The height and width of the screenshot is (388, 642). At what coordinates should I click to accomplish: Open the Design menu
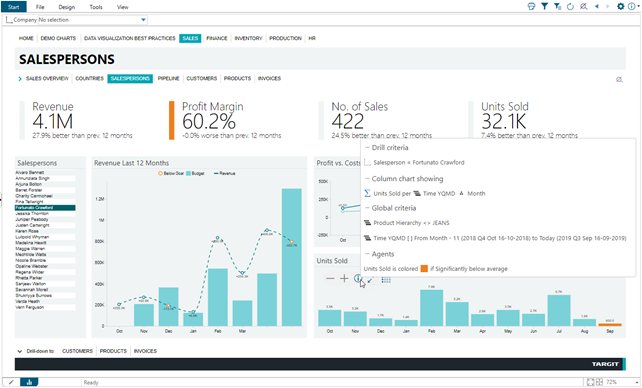tap(66, 7)
